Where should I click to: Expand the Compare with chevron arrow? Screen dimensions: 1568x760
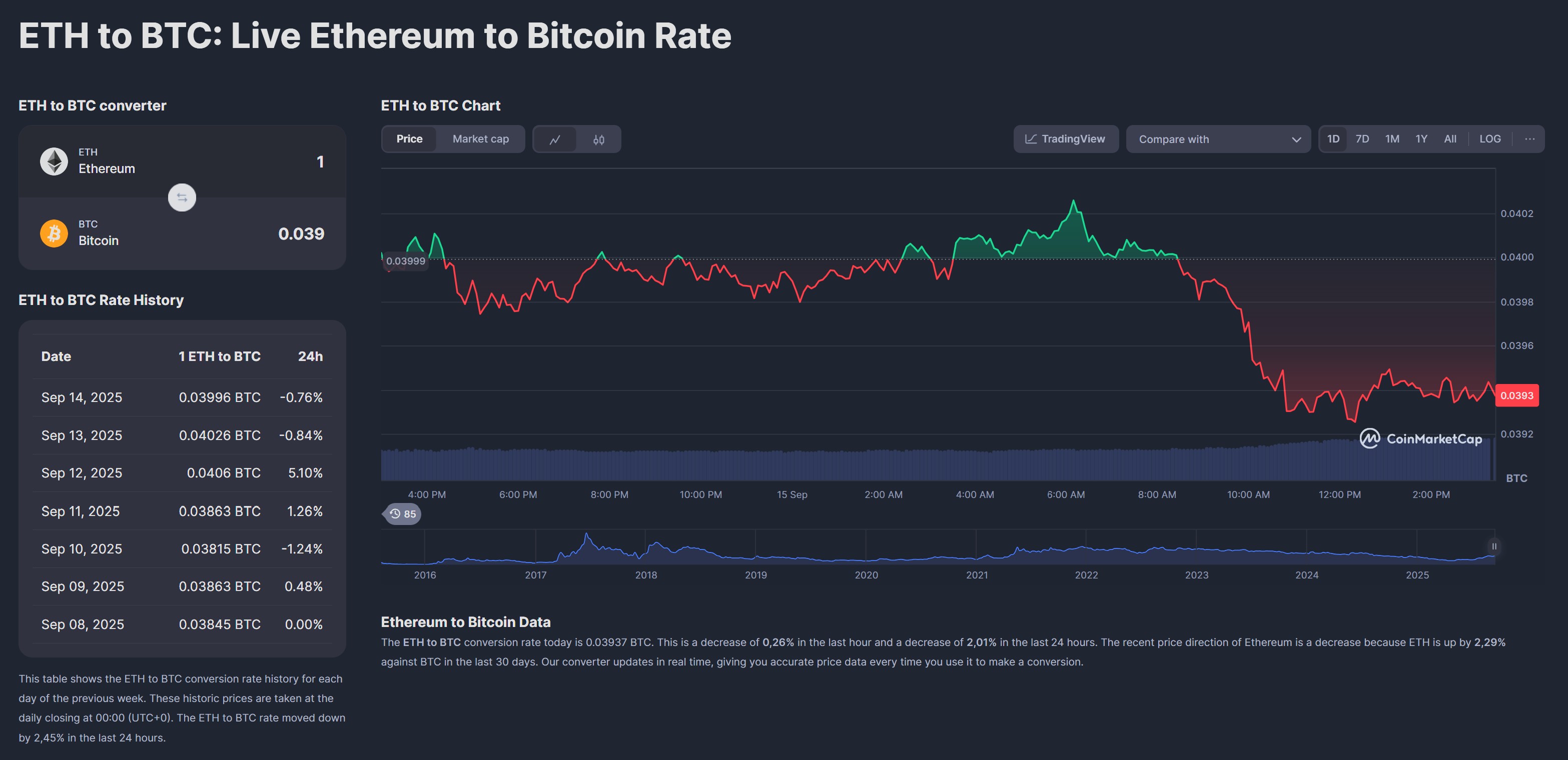[1296, 139]
